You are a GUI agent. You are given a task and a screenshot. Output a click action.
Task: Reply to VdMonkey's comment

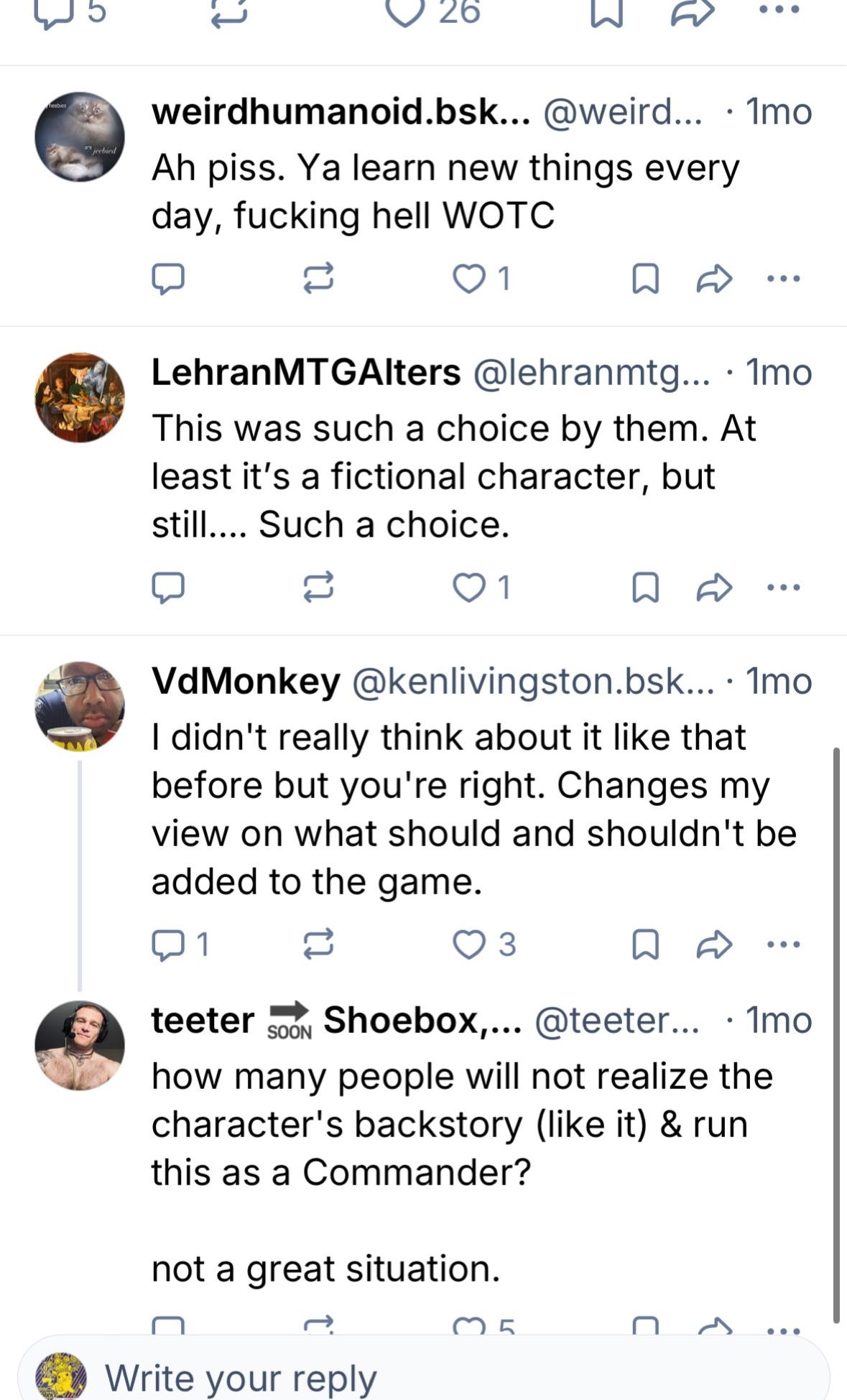[x=168, y=944]
